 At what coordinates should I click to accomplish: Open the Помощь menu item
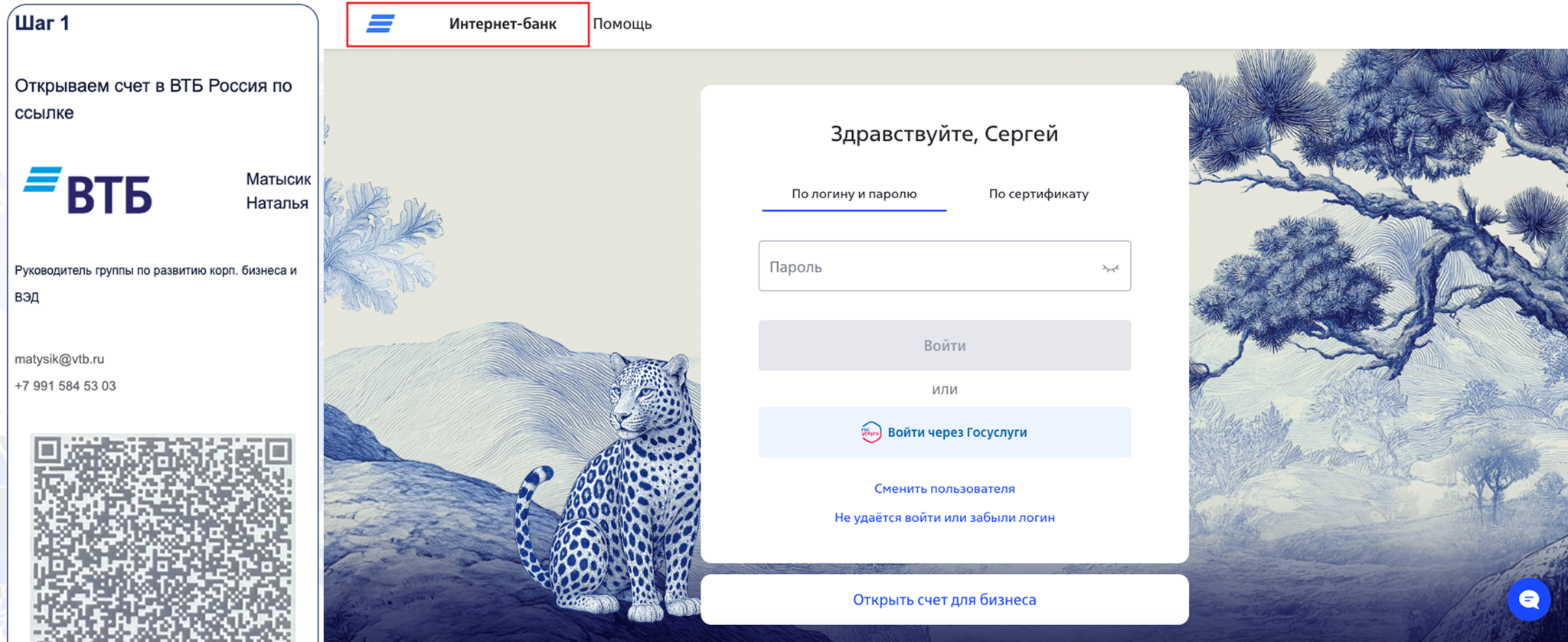622,24
